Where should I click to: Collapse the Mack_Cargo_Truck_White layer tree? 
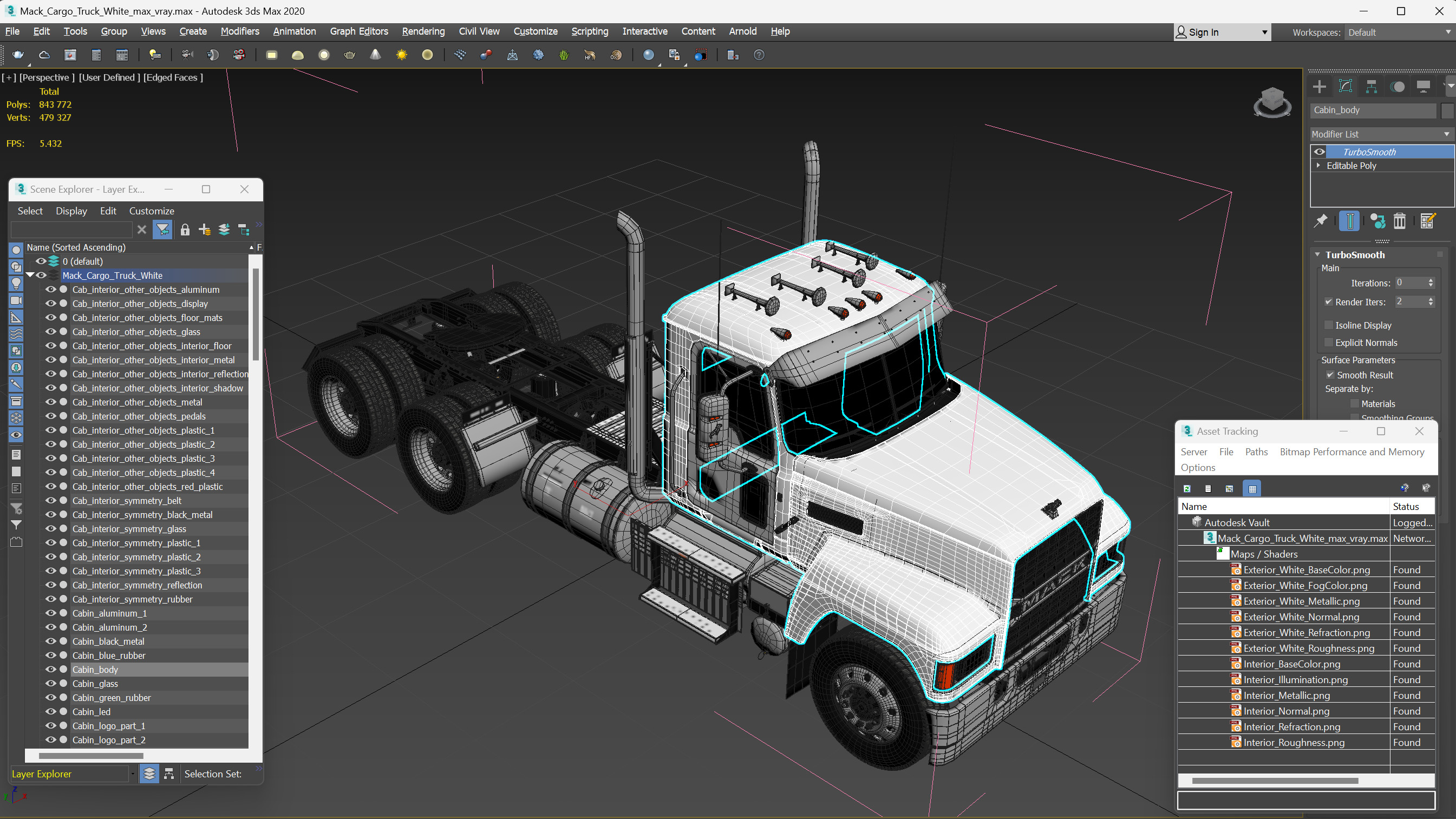30,276
